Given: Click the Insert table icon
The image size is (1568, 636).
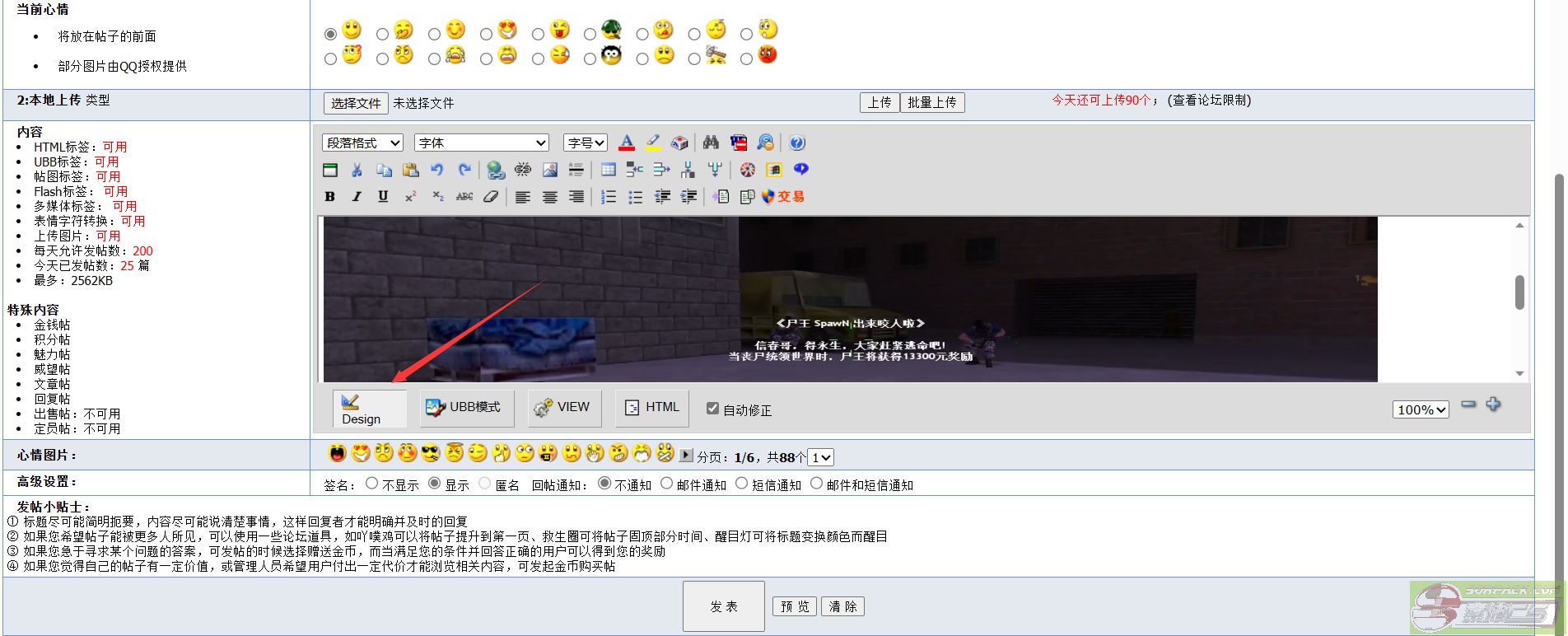Looking at the screenshot, I should [609, 170].
